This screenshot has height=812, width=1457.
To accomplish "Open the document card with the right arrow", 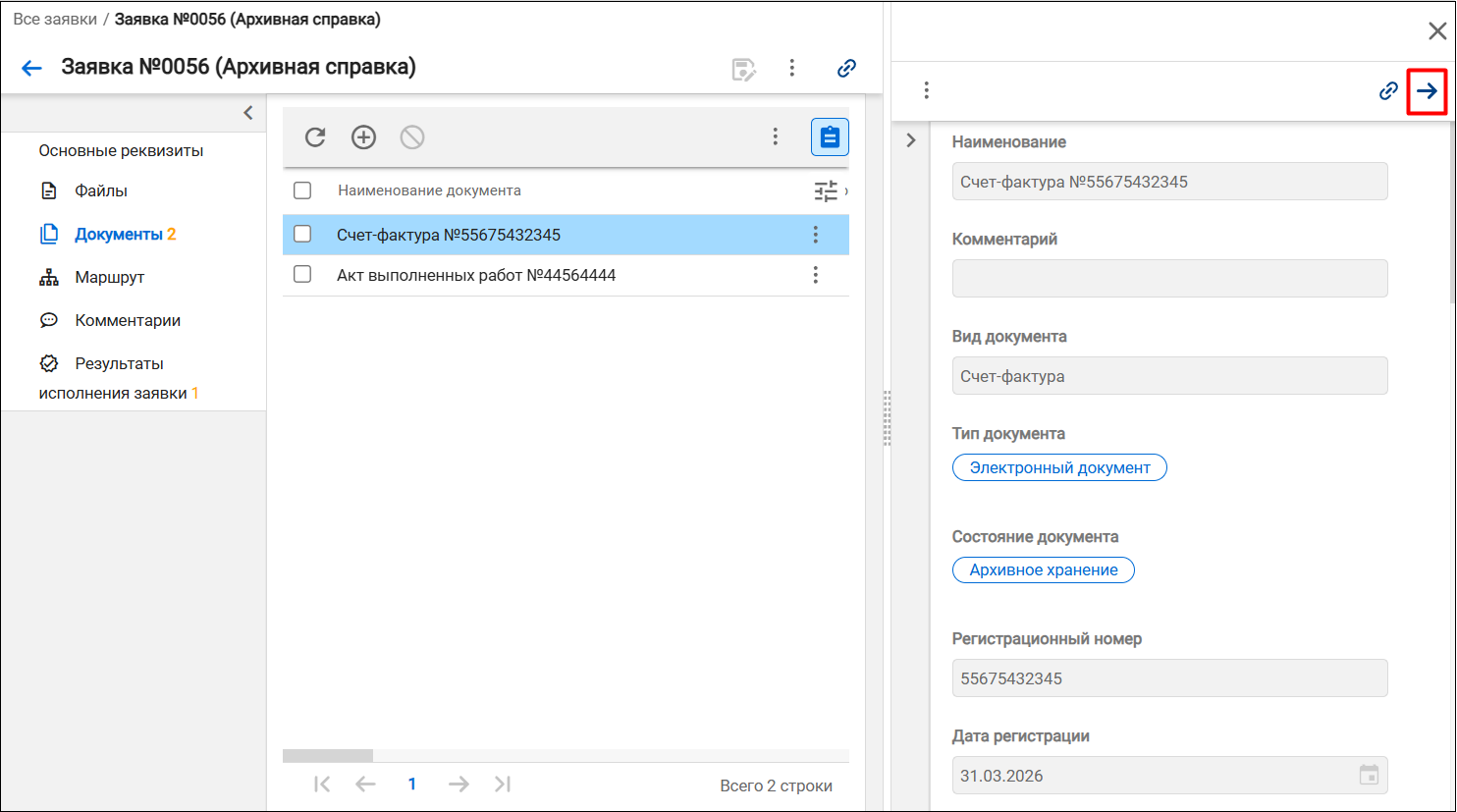I will point(1427,91).
